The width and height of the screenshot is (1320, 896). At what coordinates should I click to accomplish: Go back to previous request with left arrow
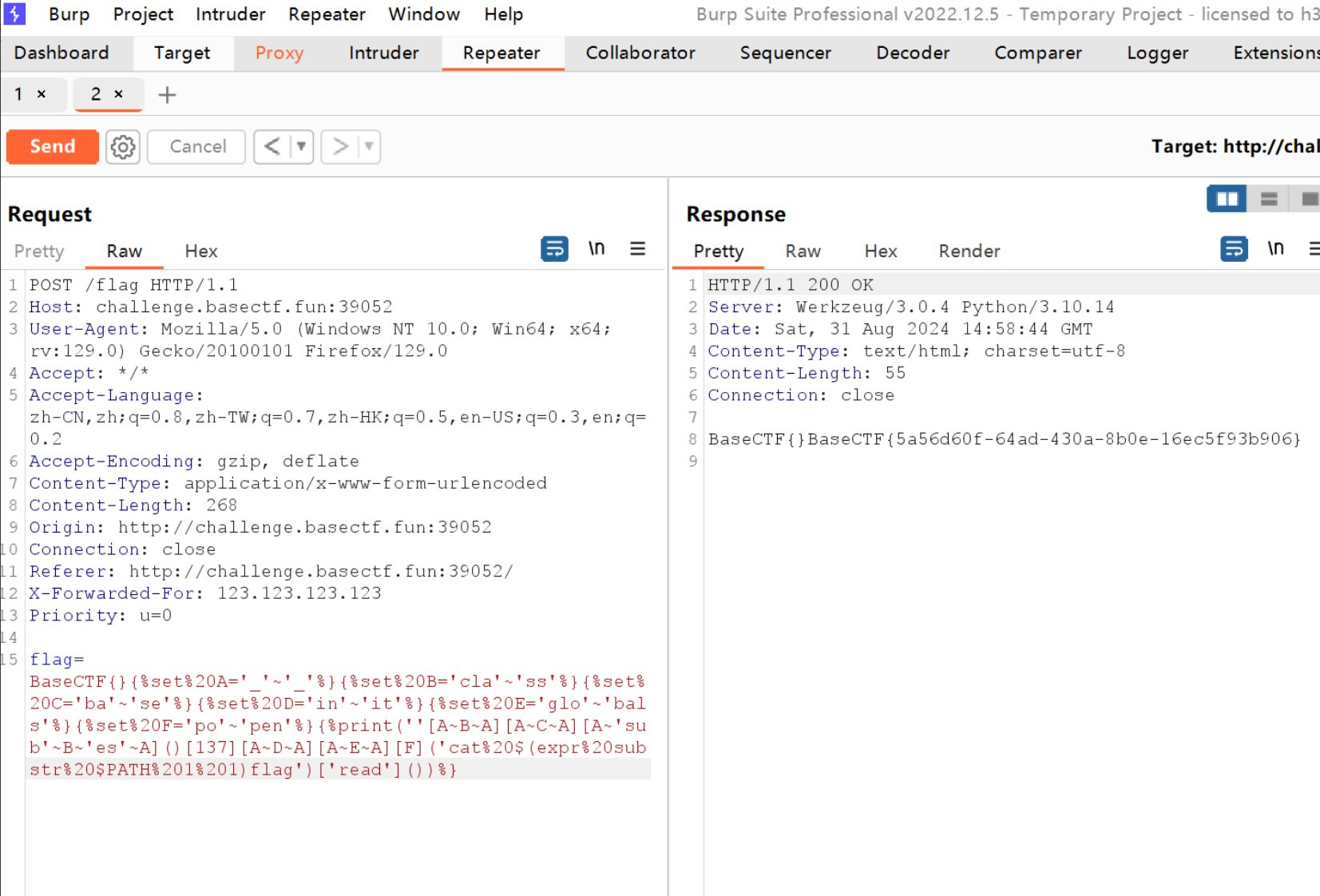coord(272,147)
